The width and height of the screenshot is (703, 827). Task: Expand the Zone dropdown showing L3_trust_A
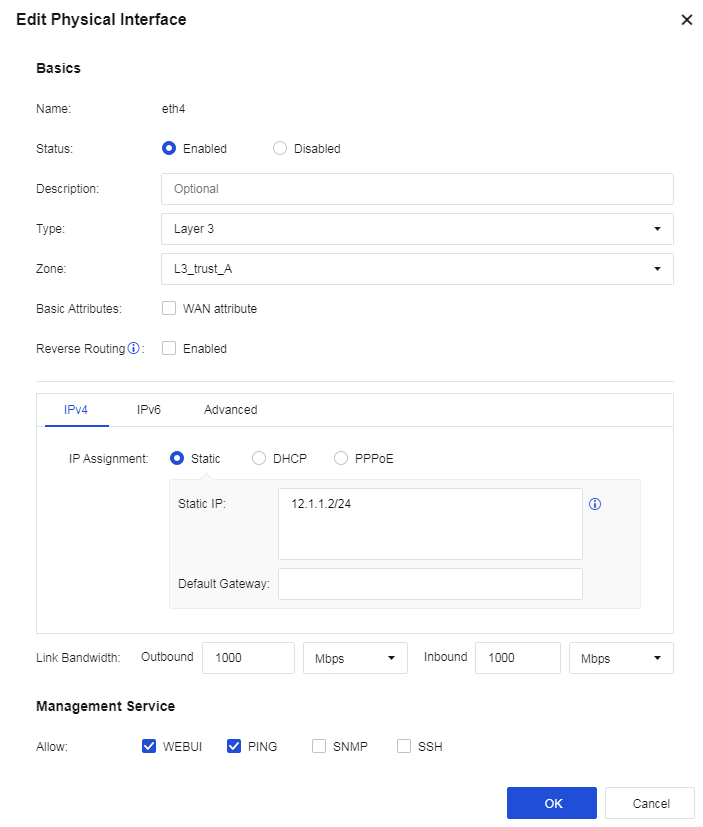pyautogui.click(x=416, y=269)
